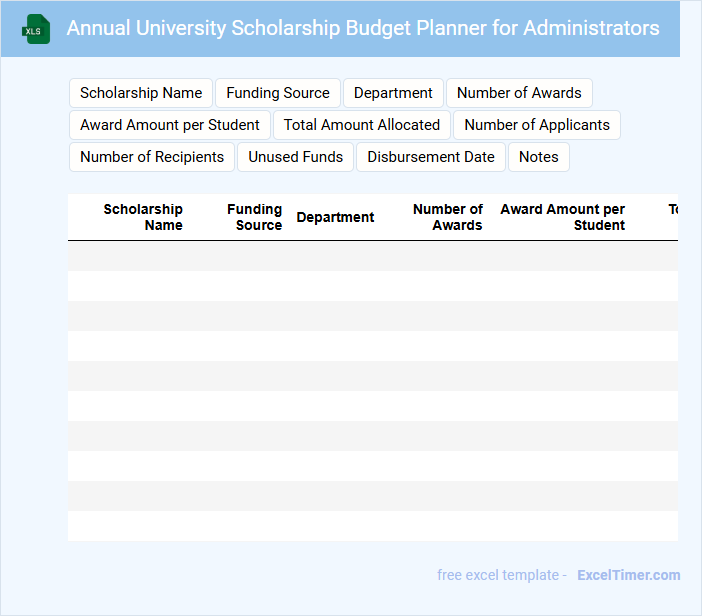This screenshot has width=702, height=616.
Task: Click the Number of Awards column header
Action: pyautogui.click(x=448, y=217)
